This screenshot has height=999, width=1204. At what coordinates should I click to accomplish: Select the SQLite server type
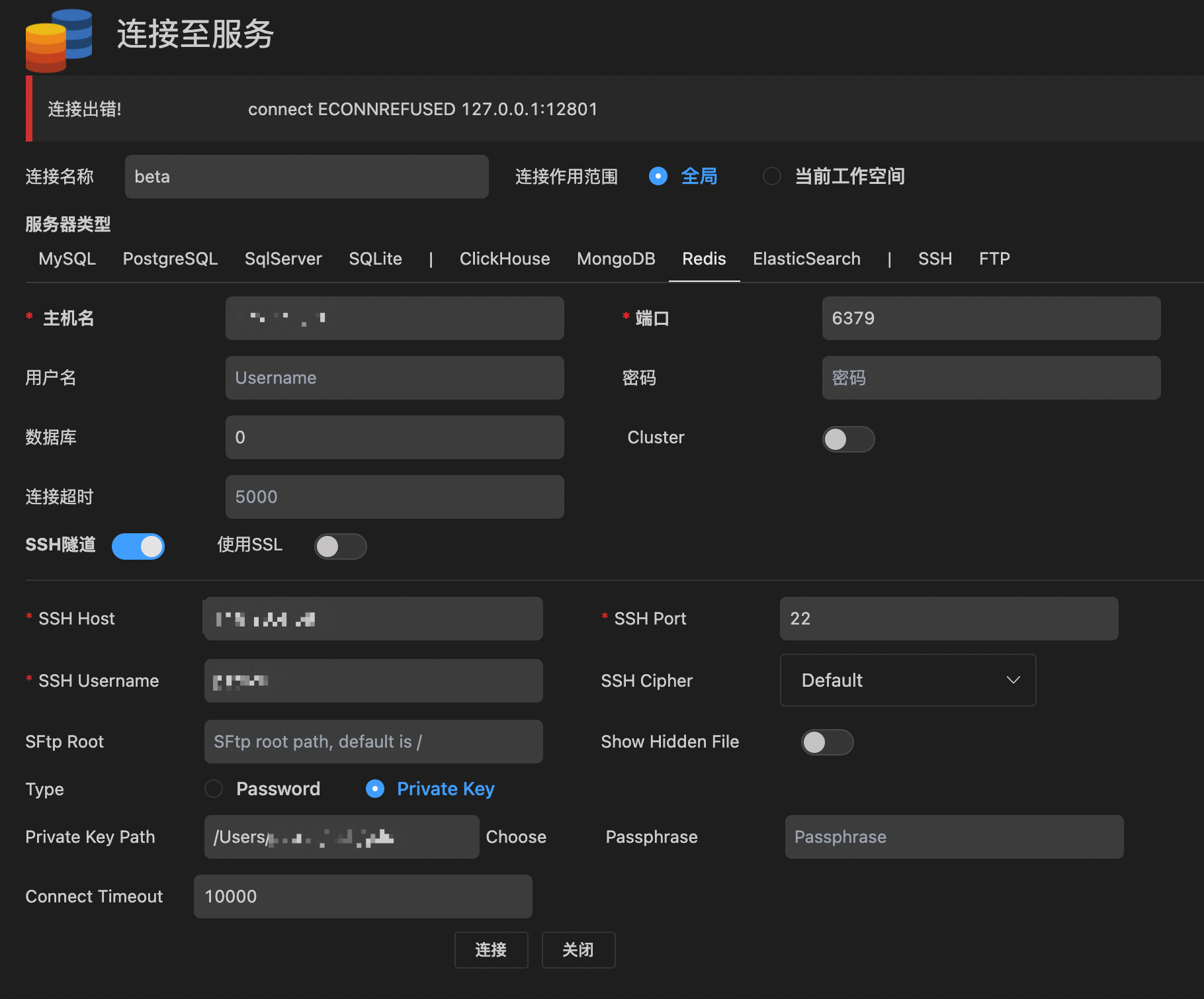tap(375, 259)
